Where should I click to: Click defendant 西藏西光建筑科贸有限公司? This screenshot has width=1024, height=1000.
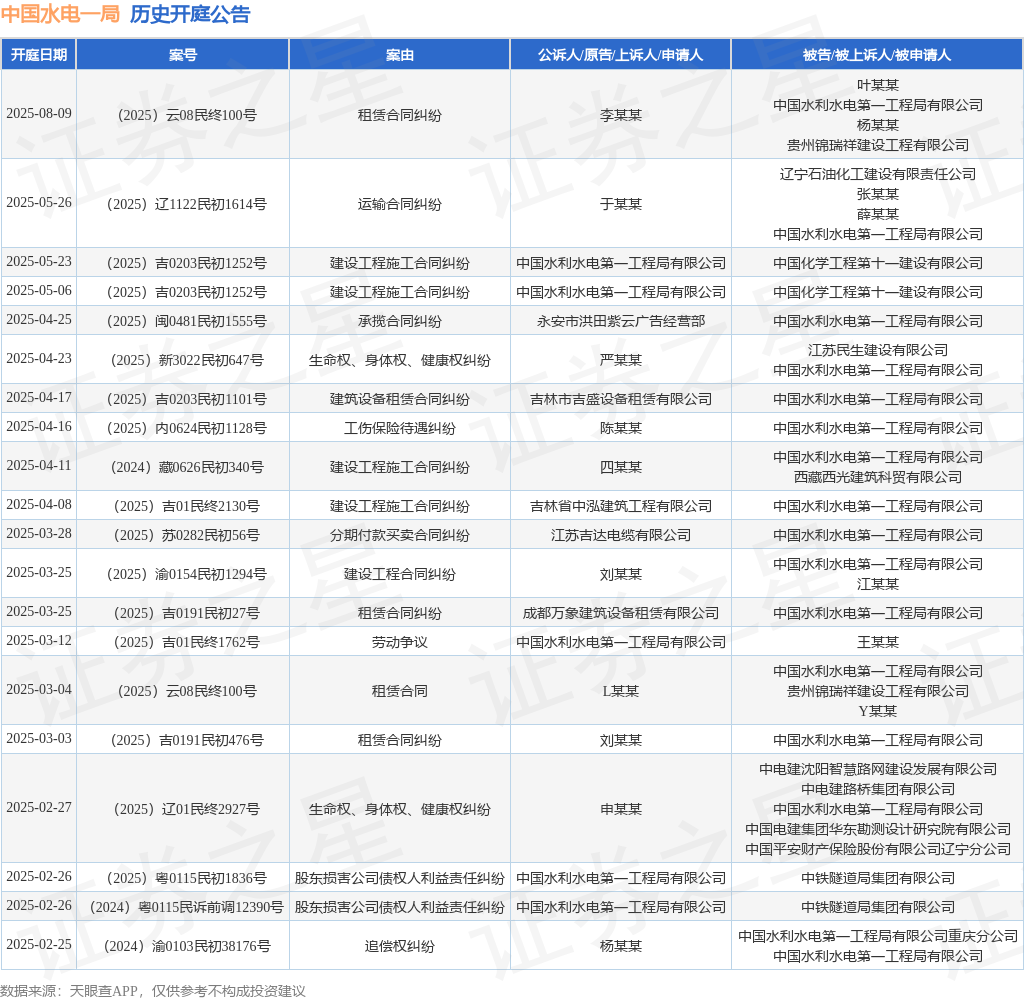[x=877, y=477]
